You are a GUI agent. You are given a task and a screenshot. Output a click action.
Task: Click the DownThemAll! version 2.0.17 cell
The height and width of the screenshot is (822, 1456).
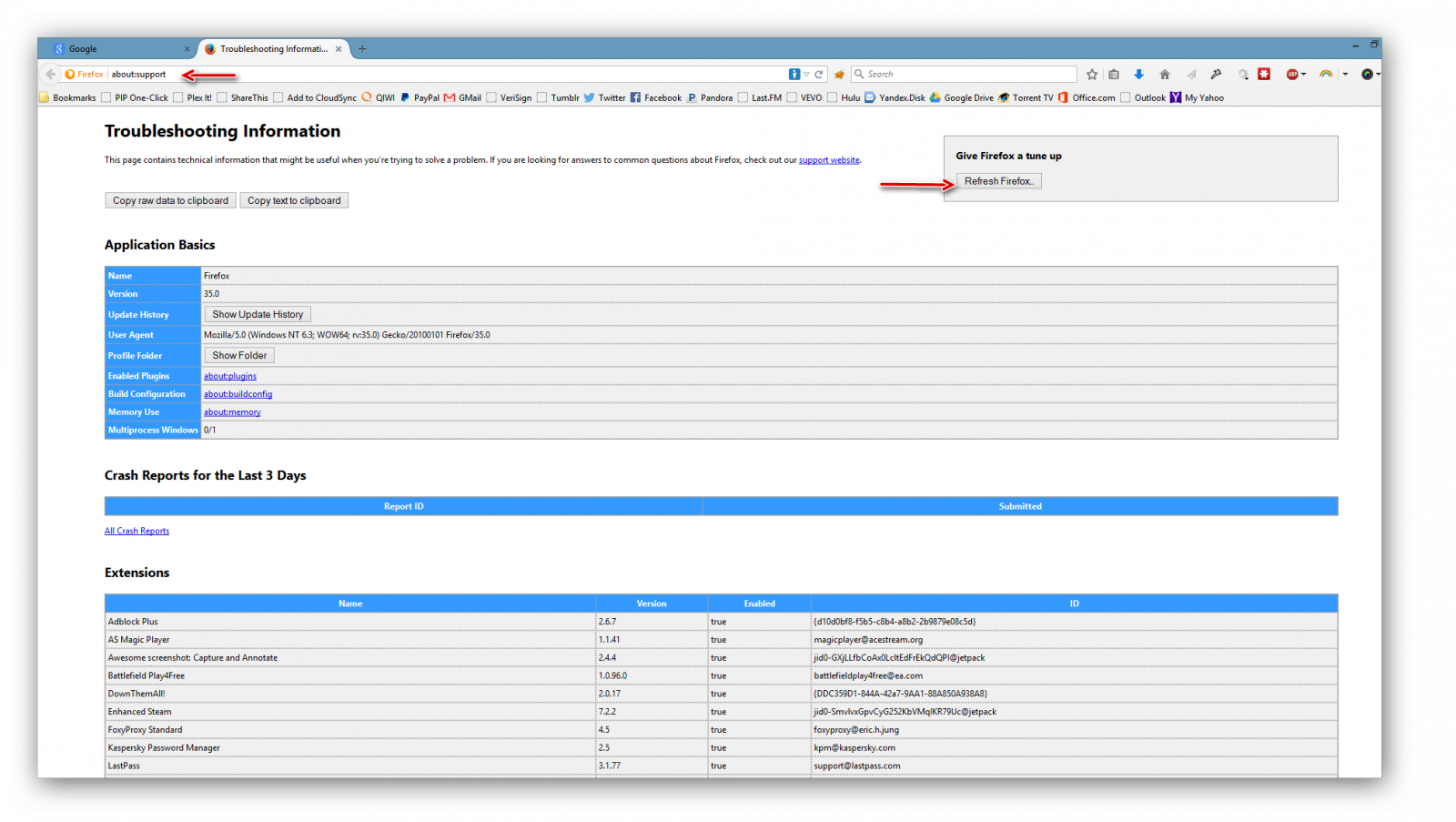coord(652,694)
